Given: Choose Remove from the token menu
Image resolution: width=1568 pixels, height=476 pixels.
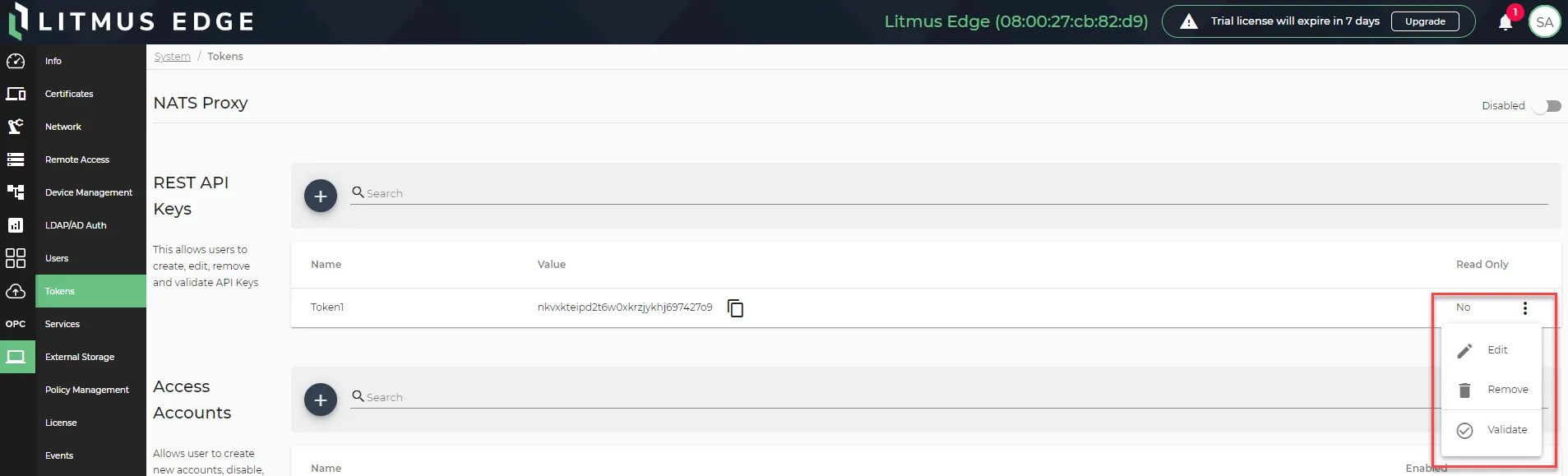Looking at the screenshot, I should [1491, 390].
